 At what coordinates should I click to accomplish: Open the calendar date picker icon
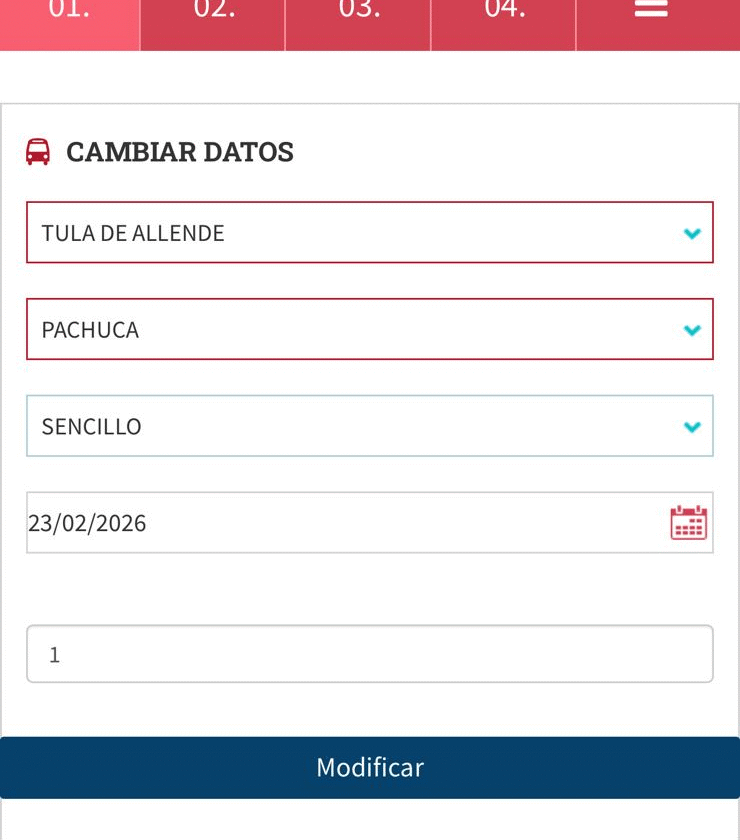point(688,523)
